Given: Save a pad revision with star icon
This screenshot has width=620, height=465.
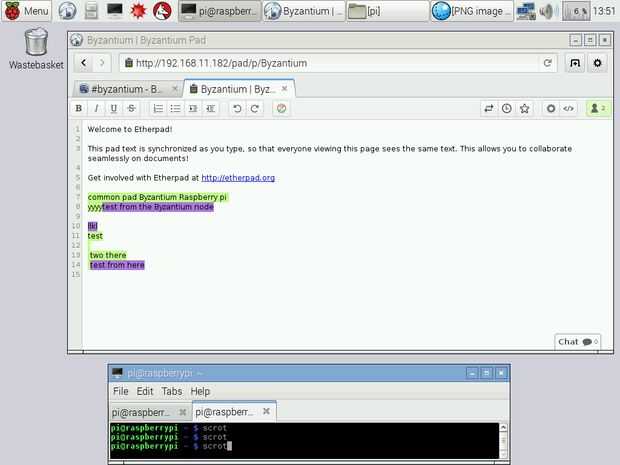Looking at the screenshot, I should [x=524, y=108].
